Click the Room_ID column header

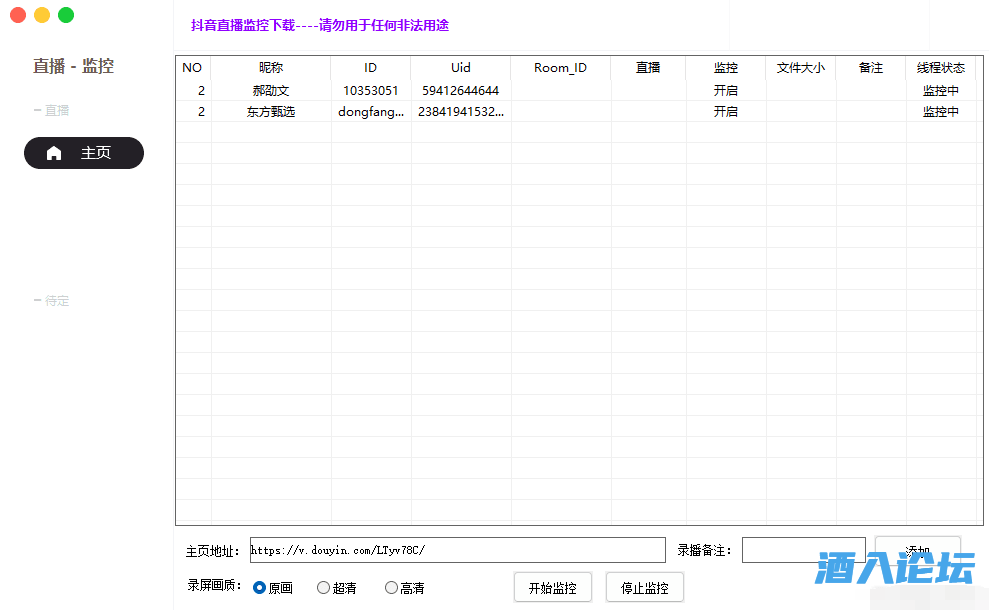click(560, 68)
